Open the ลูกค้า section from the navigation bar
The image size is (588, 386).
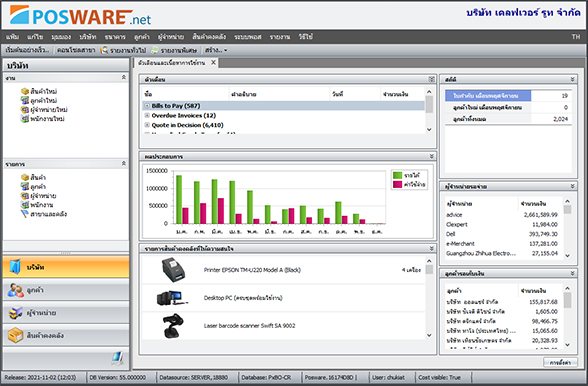point(66,290)
